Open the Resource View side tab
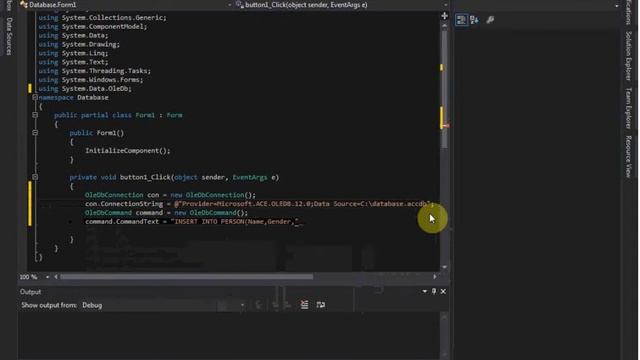 pos(629,156)
